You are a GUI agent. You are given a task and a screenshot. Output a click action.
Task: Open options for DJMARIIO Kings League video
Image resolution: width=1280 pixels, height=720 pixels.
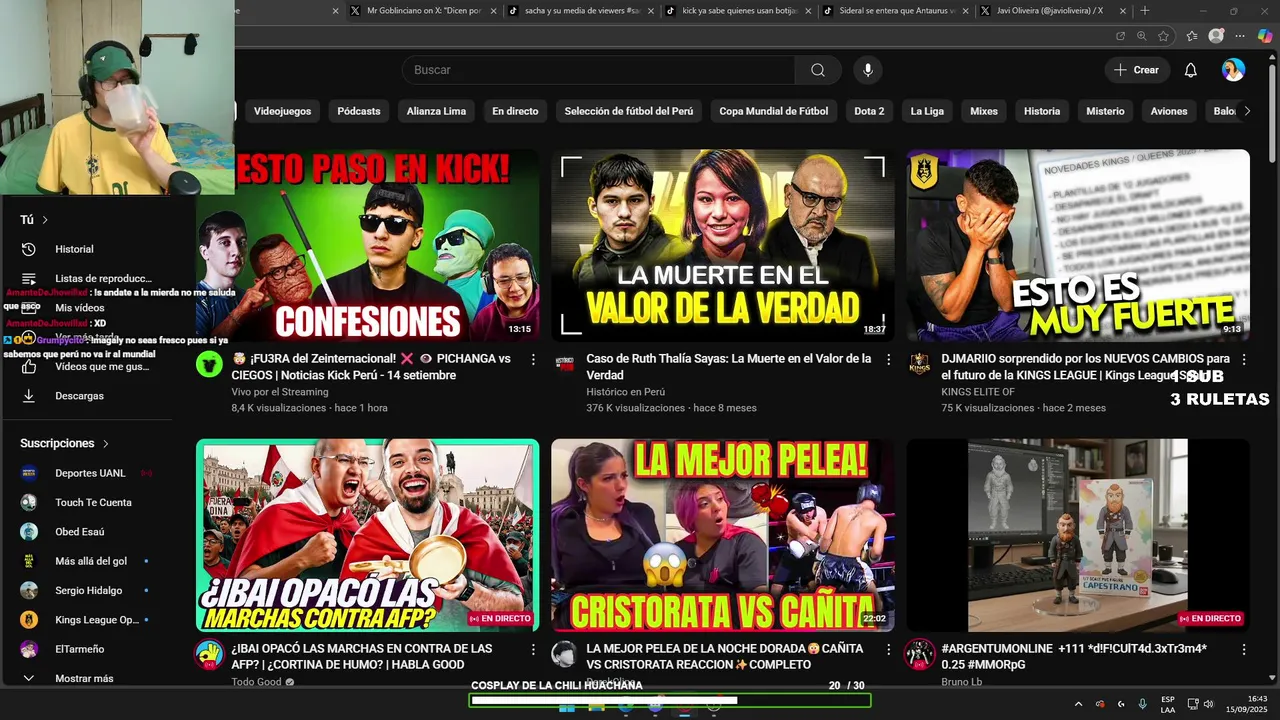click(1244, 359)
